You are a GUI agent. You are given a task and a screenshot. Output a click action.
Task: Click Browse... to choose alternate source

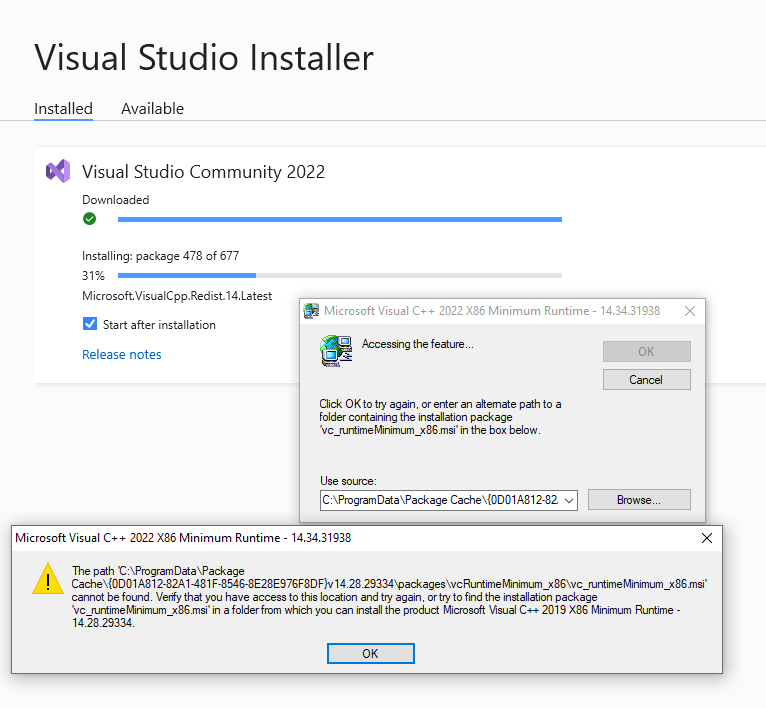point(639,500)
